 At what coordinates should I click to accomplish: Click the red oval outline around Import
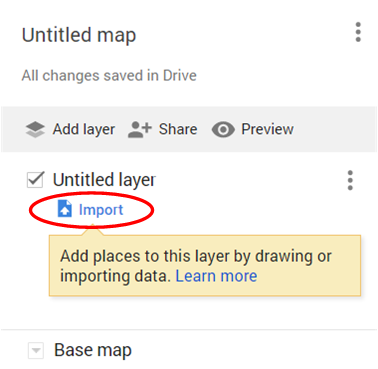(91, 210)
